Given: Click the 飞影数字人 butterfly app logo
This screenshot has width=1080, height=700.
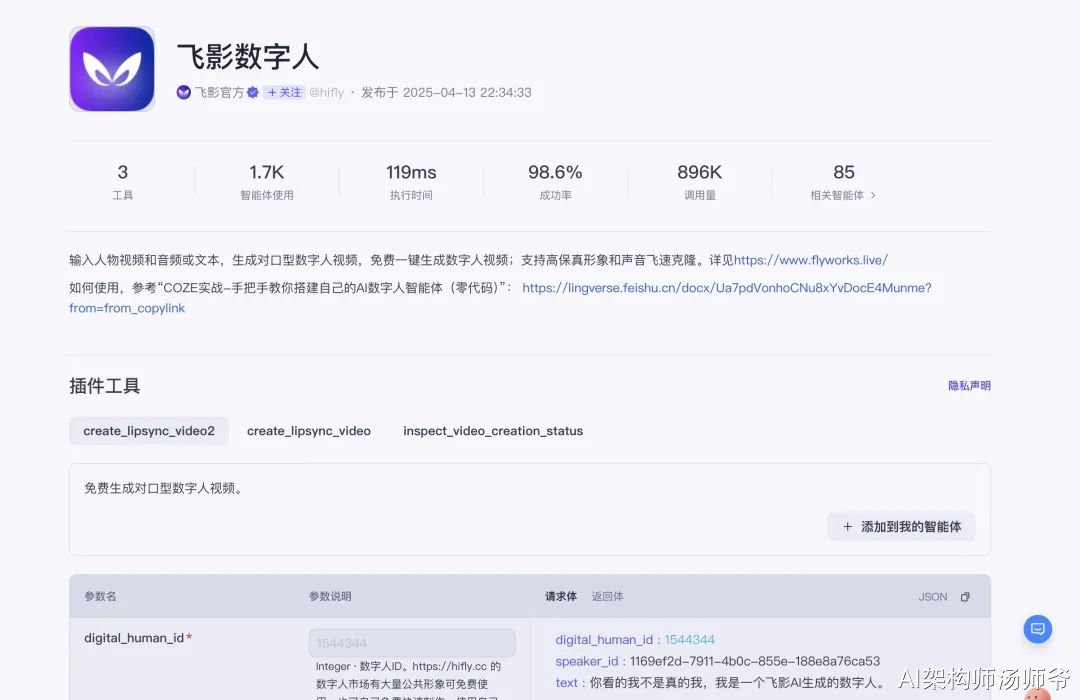Looking at the screenshot, I should [112, 68].
